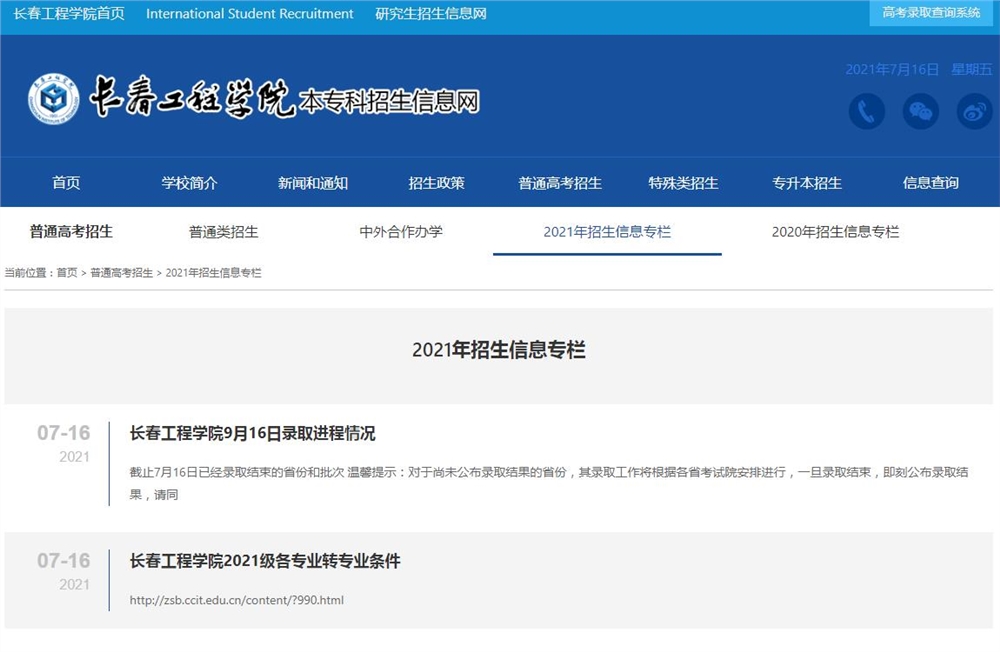The image size is (1000, 652).
Task: Click the phone contact icon
Action: tap(867, 111)
